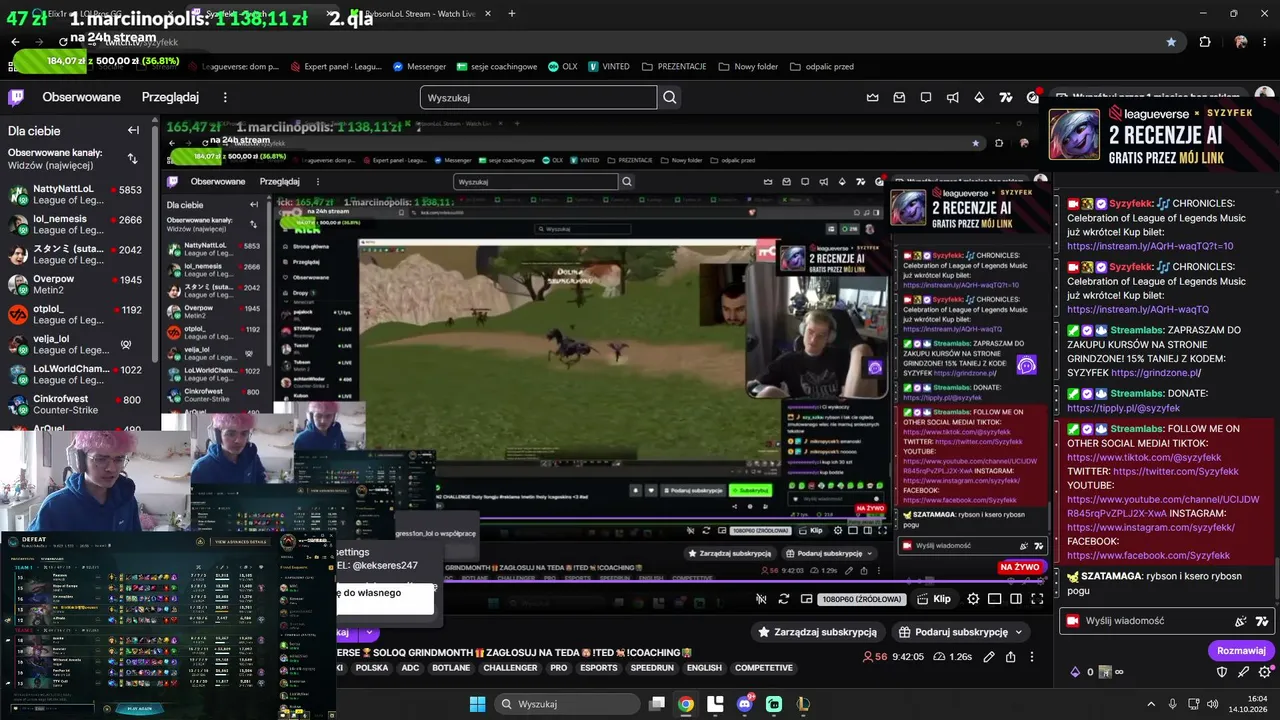Open the grindzone.pl link in chat

[x=1154, y=373]
